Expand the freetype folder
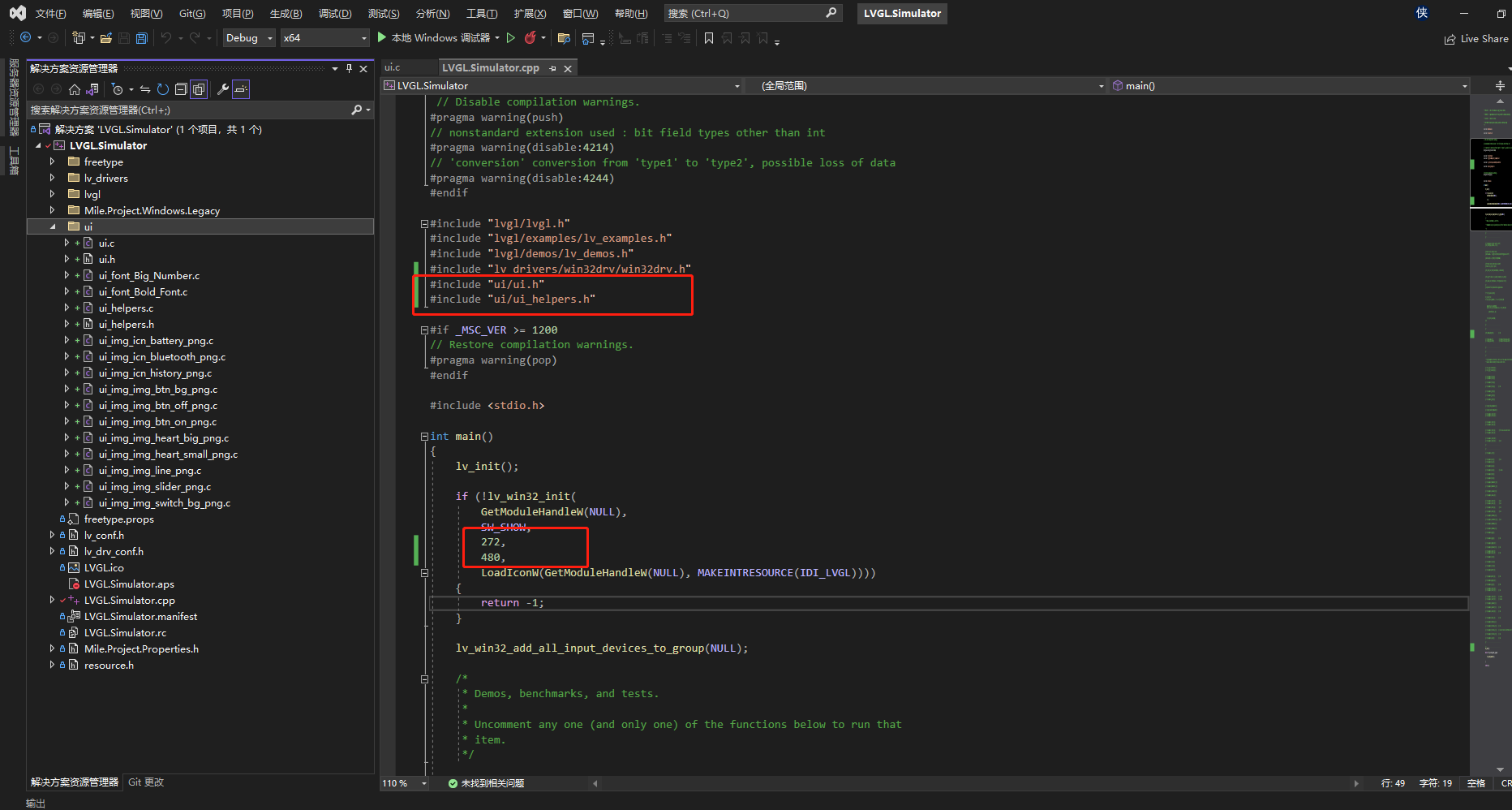 (x=52, y=162)
